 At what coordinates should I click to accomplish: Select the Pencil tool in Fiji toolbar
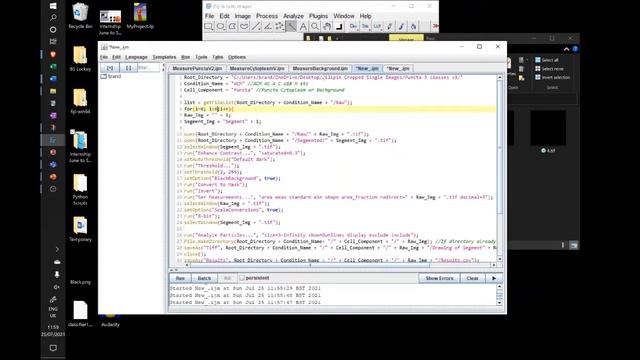(389, 27)
